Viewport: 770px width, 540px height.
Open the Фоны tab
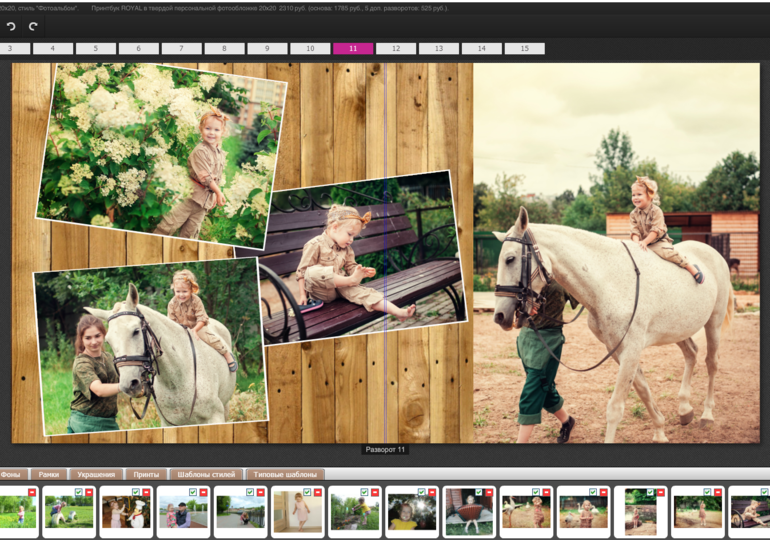11,474
